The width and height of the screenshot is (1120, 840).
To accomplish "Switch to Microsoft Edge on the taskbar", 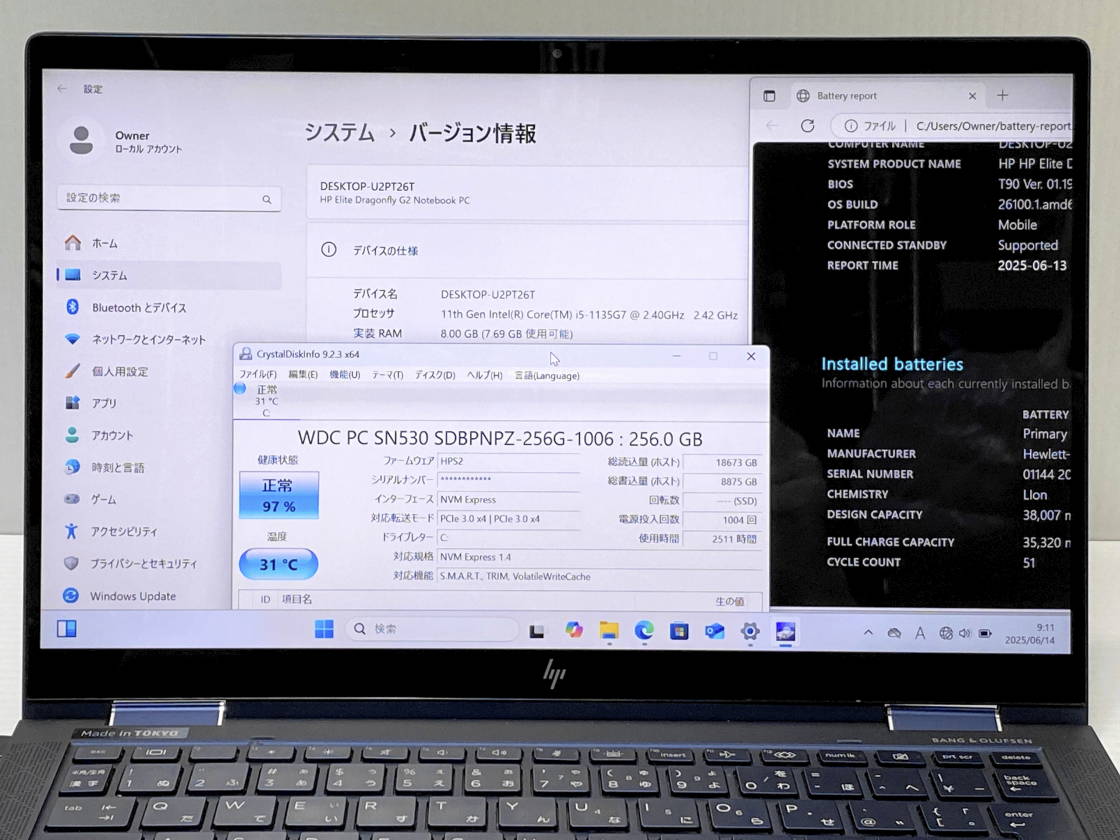I will point(644,630).
